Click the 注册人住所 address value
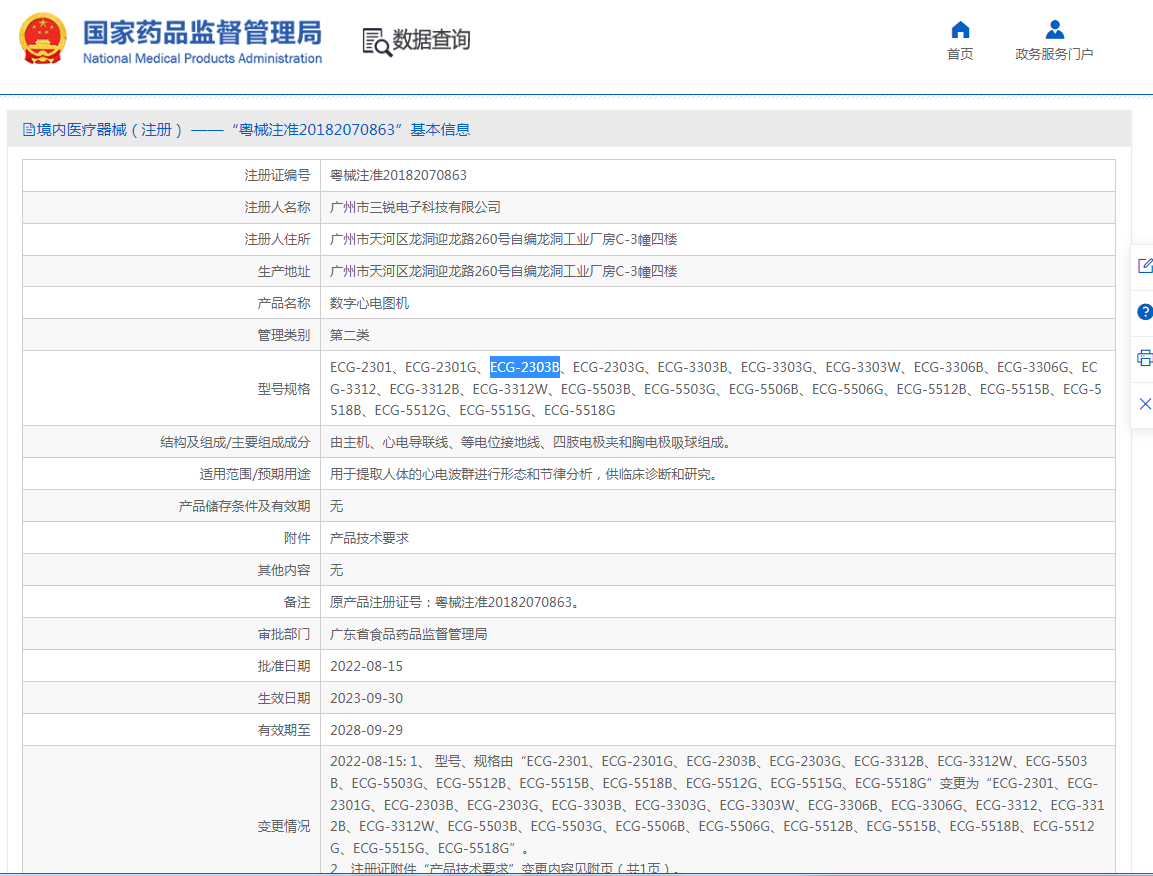This screenshot has height=876, width=1153. 503,239
